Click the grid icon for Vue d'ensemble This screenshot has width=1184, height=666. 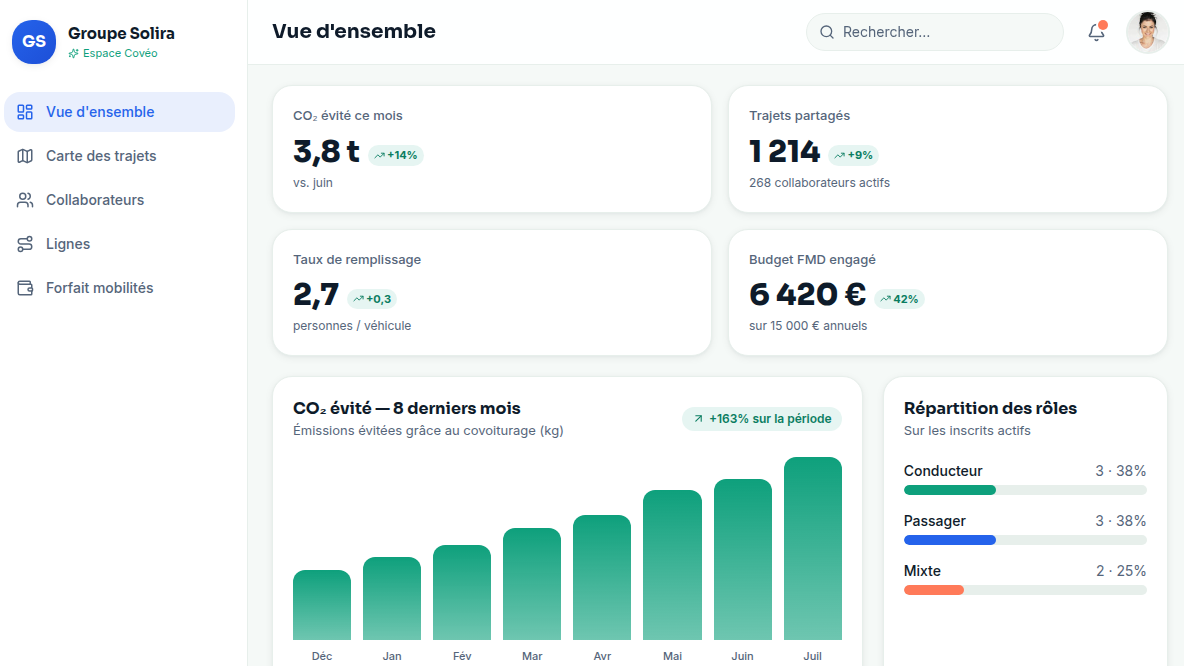pos(25,112)
